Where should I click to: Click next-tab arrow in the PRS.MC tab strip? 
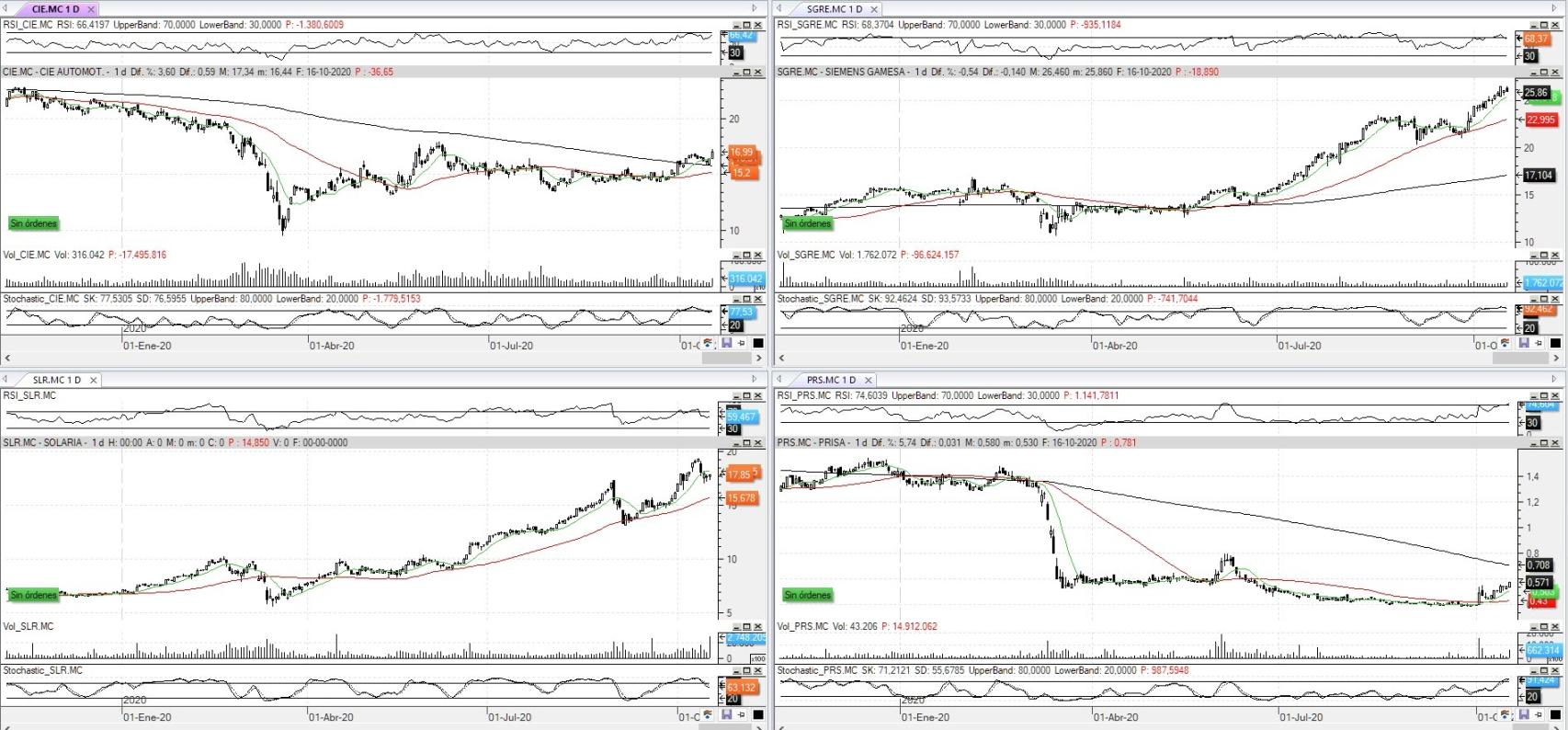pos(1555,379)
